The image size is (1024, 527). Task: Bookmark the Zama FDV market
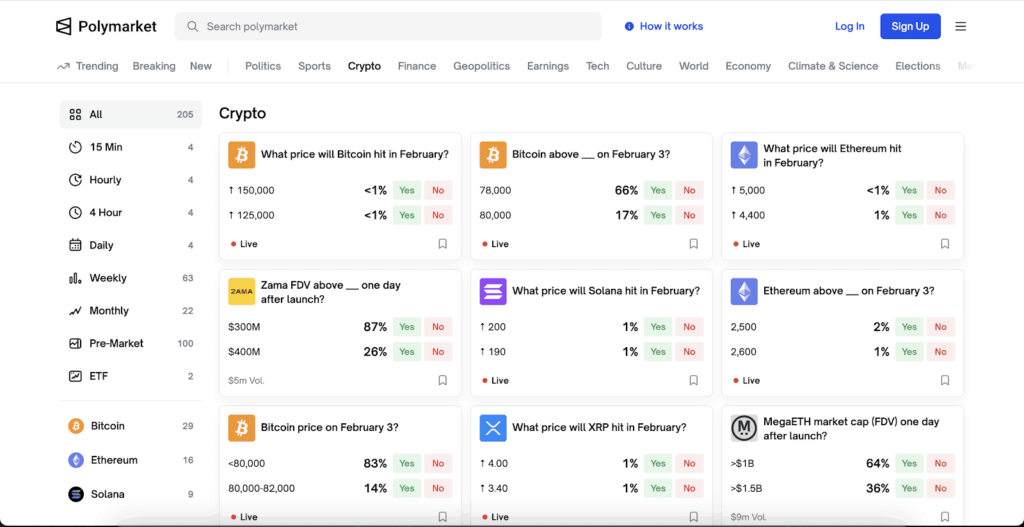pos(442,380)
